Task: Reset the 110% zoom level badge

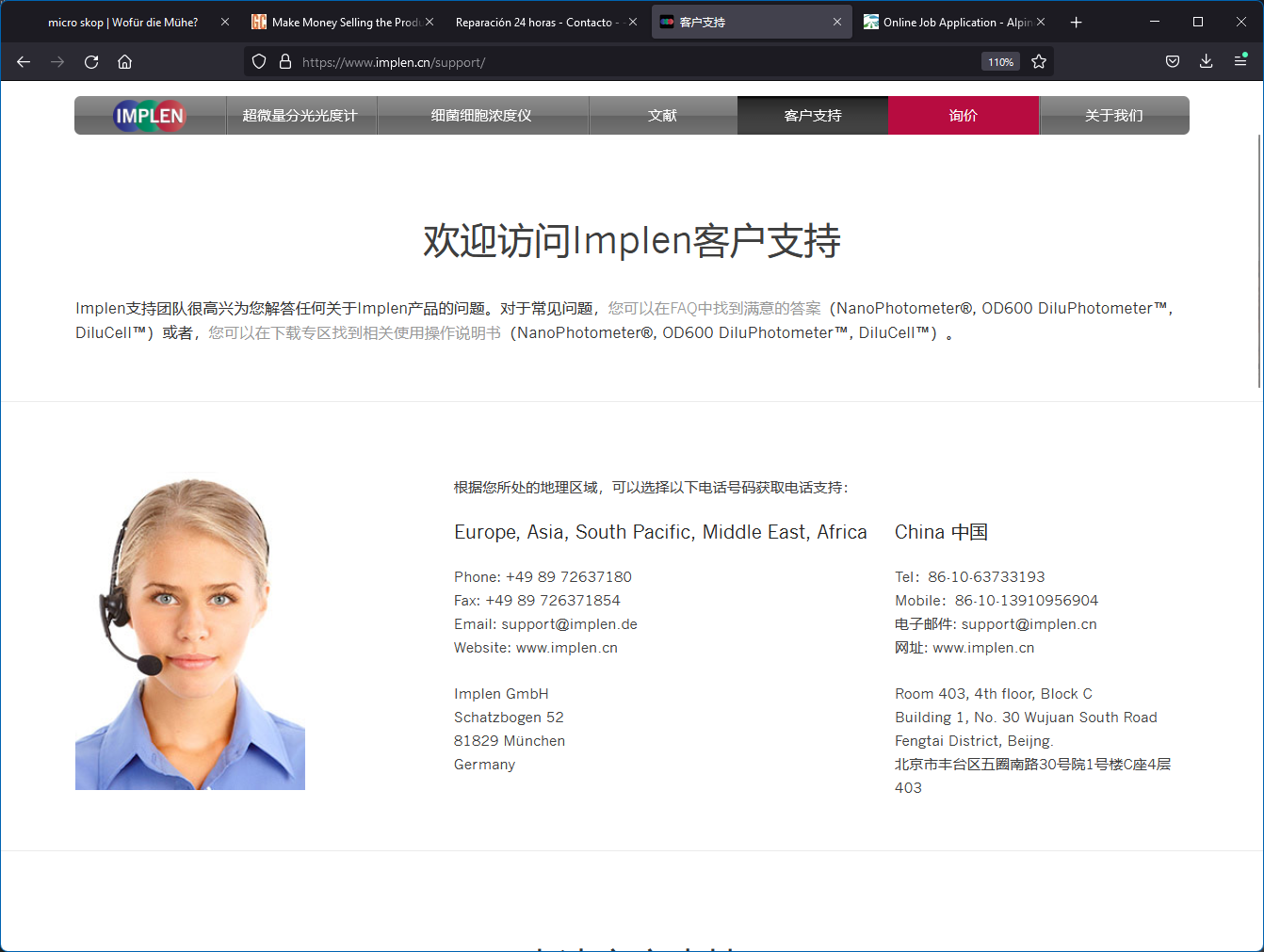Action: click(x=1000, y=62)
